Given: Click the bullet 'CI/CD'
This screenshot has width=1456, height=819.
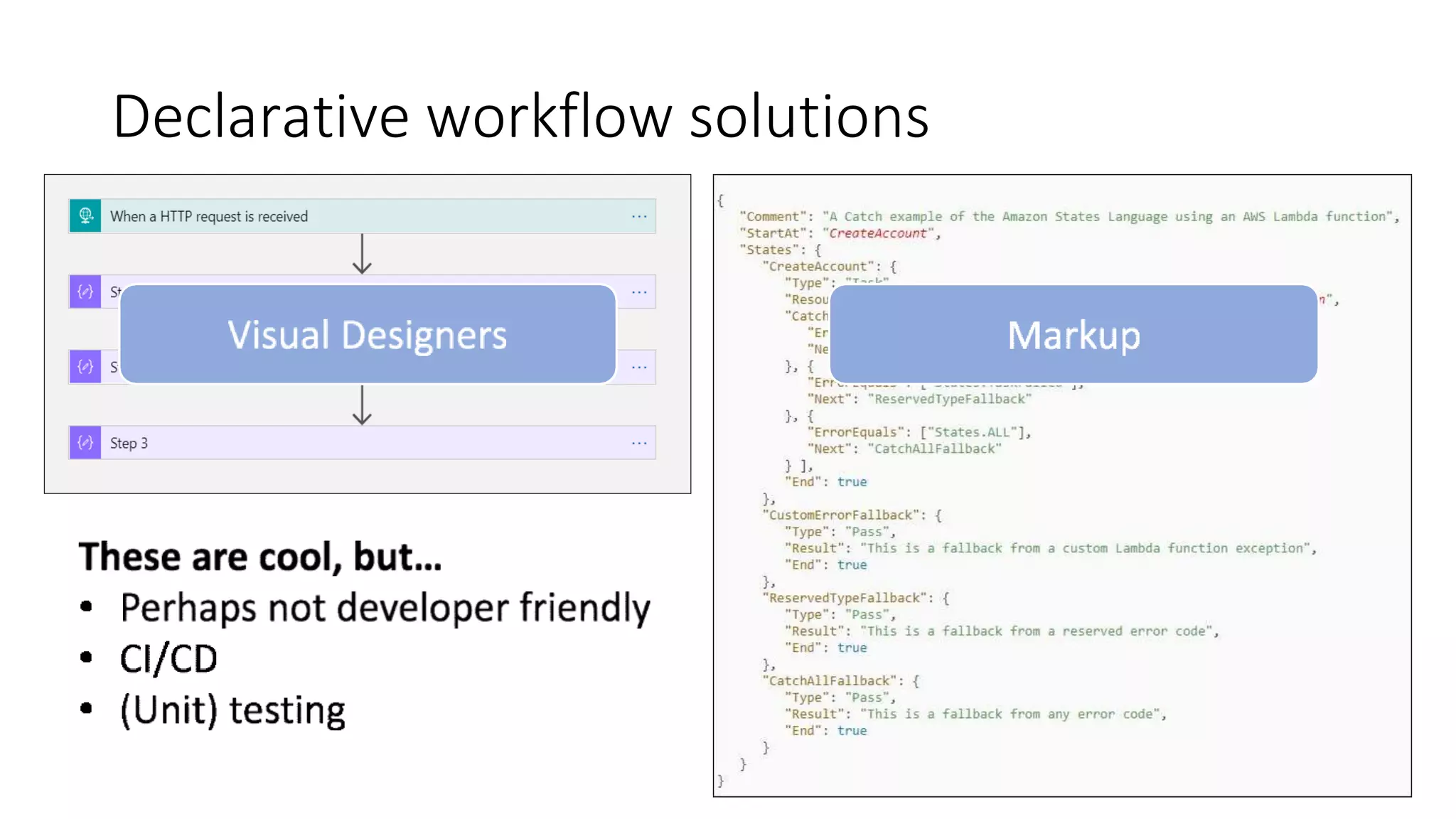Looking at the screenshot, I should pyautogui.click(x=168, y=658).
